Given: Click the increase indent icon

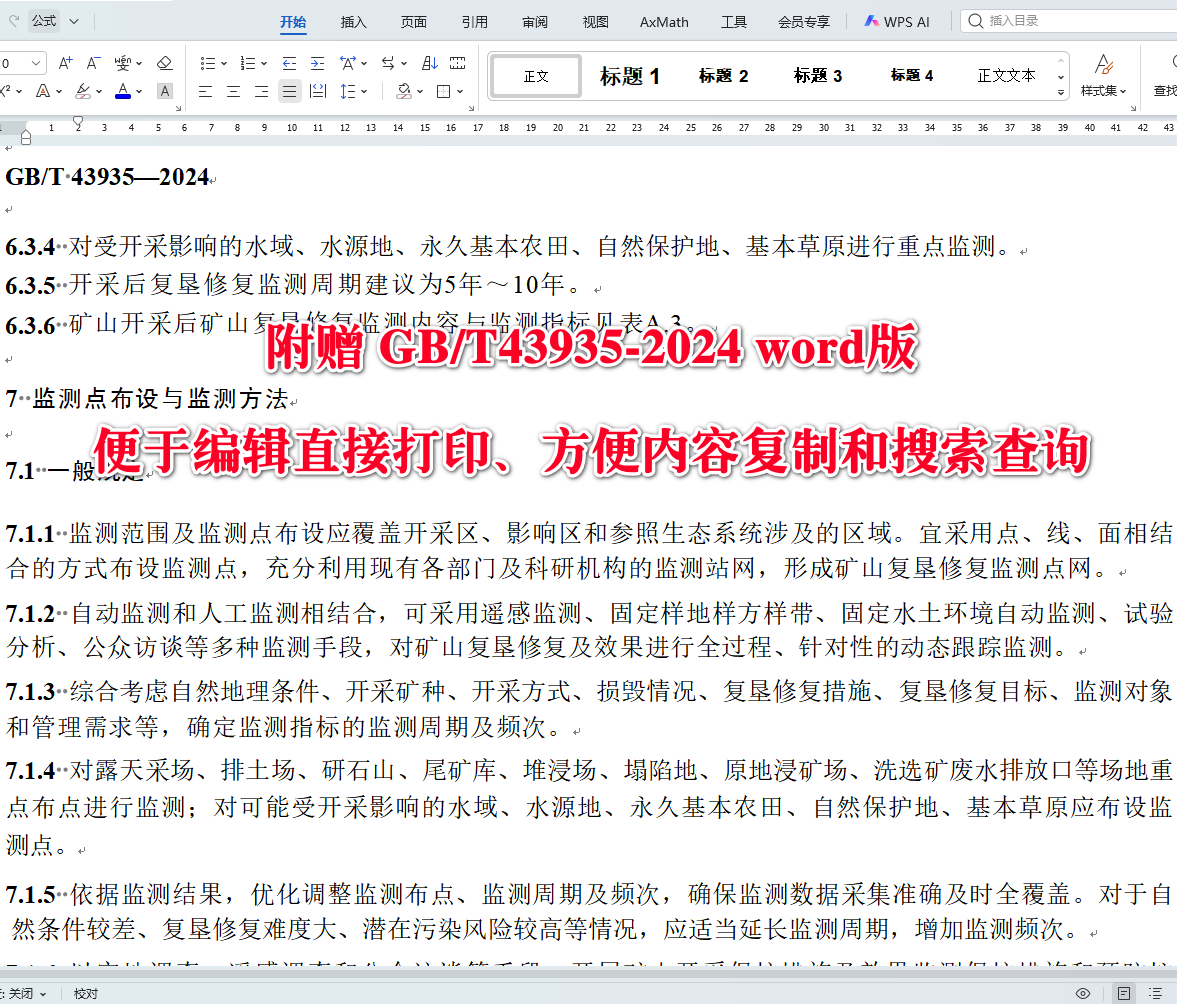Looking at the screenshot, I should (318, 64).
